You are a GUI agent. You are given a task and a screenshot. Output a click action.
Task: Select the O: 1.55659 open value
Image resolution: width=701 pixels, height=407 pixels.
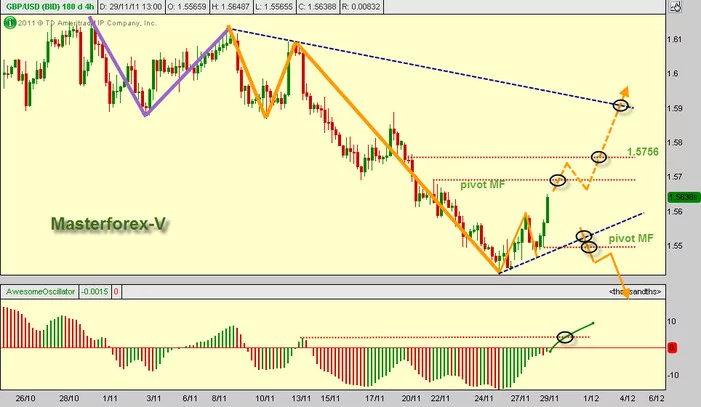pyautogui.click(x=187, y=7)
